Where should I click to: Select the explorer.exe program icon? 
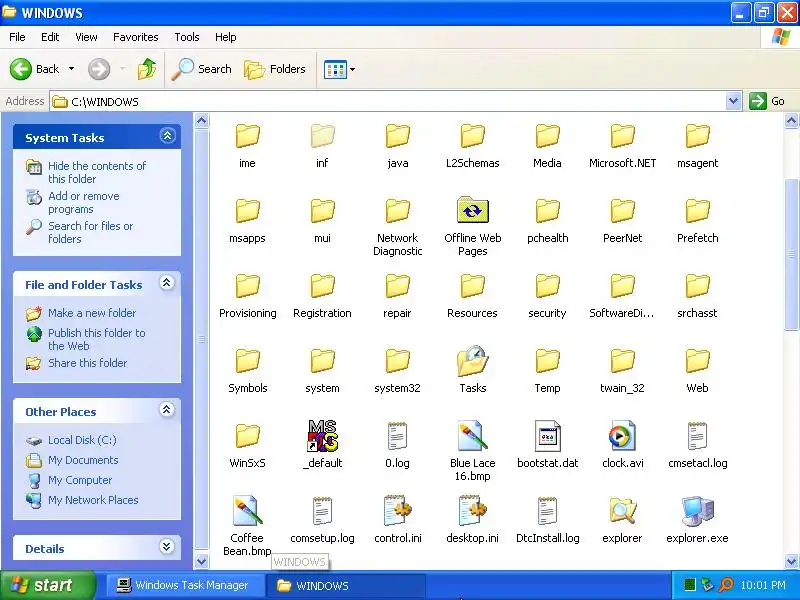697,511
